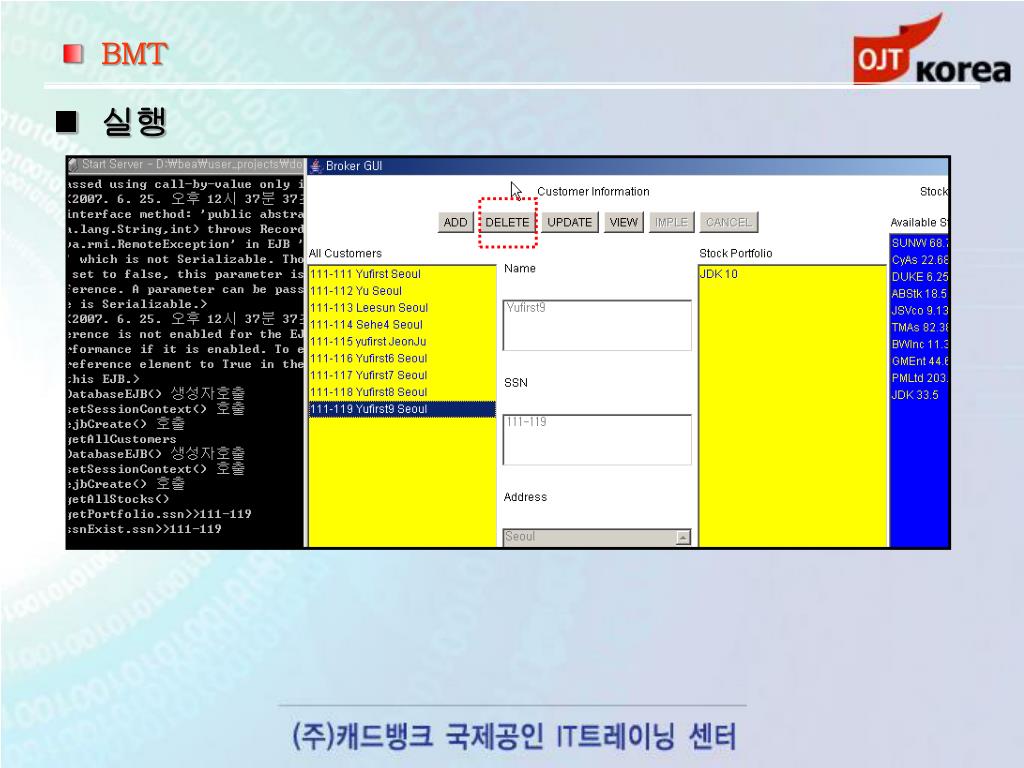Viewport: 1024px width, 768px height.
Task: Select customer 111-114 Sehe4 Seoul
Action: point(402,325)
